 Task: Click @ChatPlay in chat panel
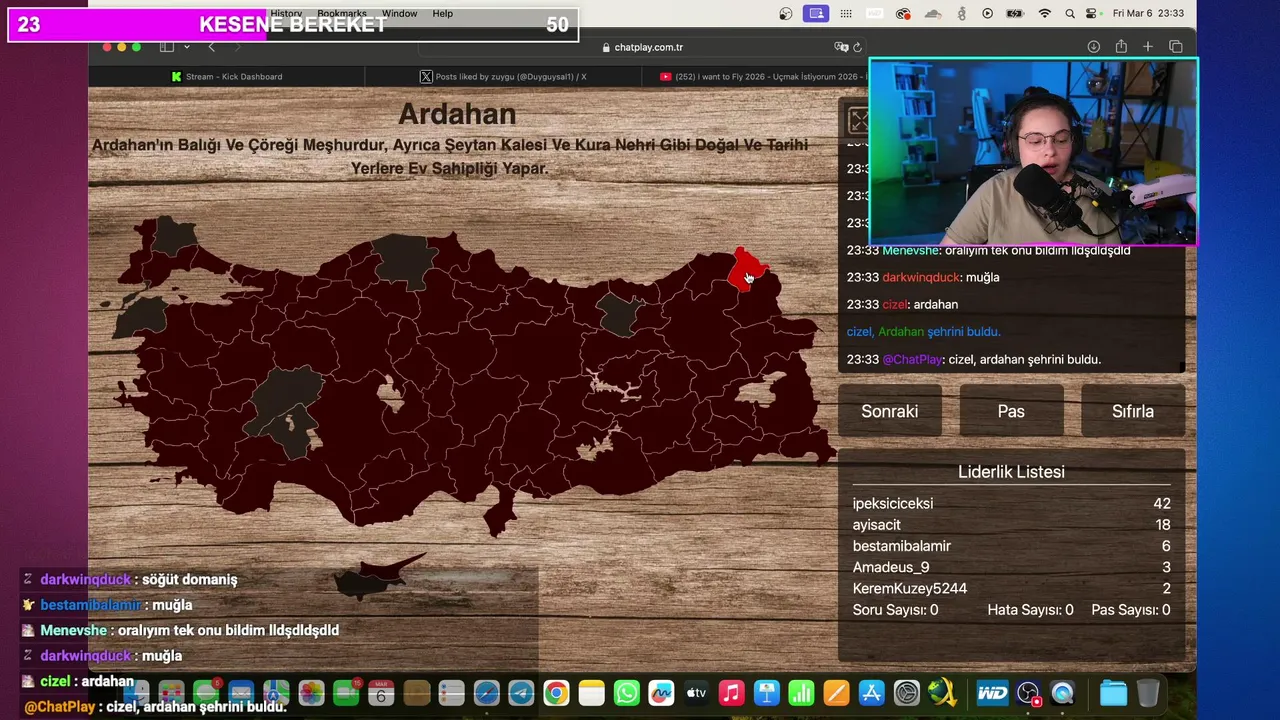click(912, 359)
